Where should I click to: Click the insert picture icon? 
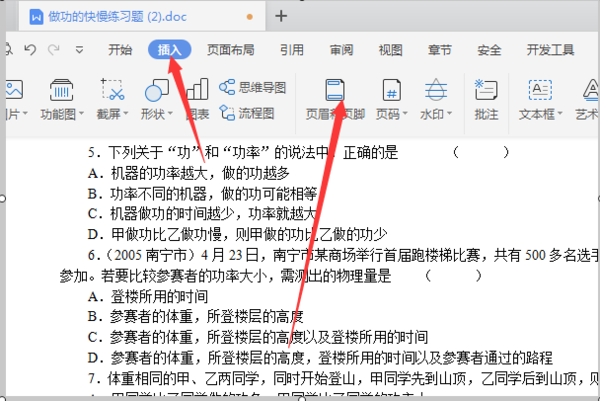15,90
